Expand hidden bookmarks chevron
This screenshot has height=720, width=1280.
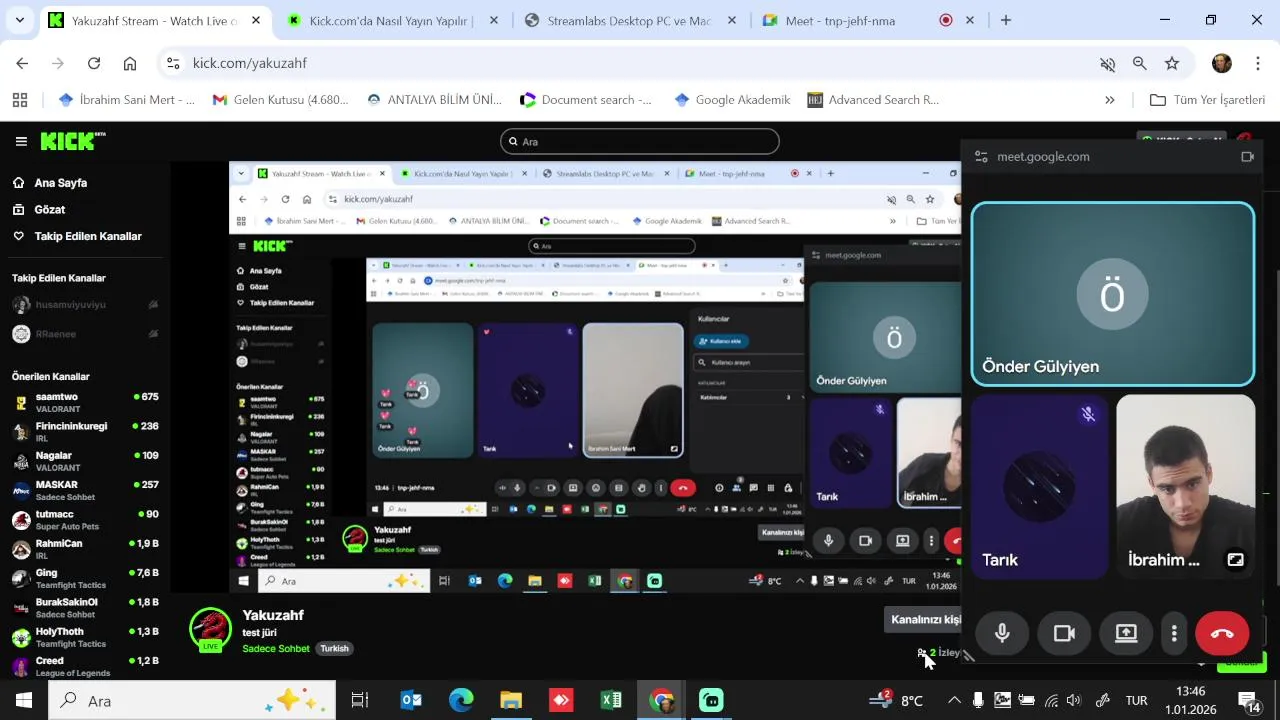click(1109, 100)
